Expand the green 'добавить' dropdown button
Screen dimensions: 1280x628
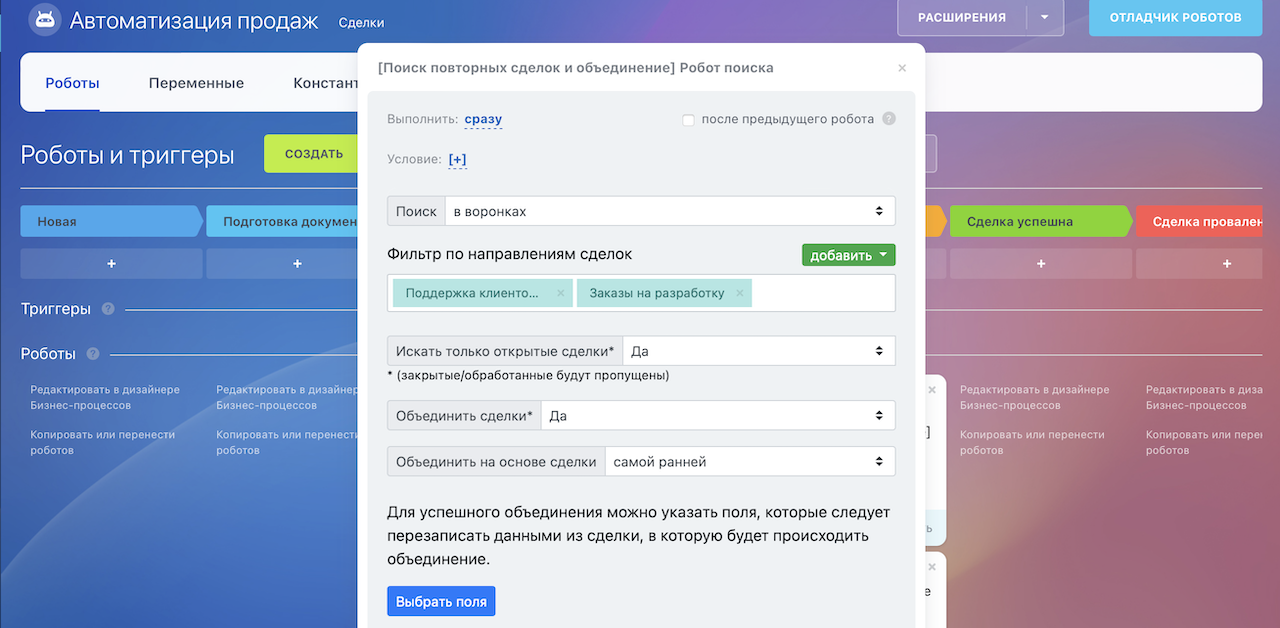[848, 255]
